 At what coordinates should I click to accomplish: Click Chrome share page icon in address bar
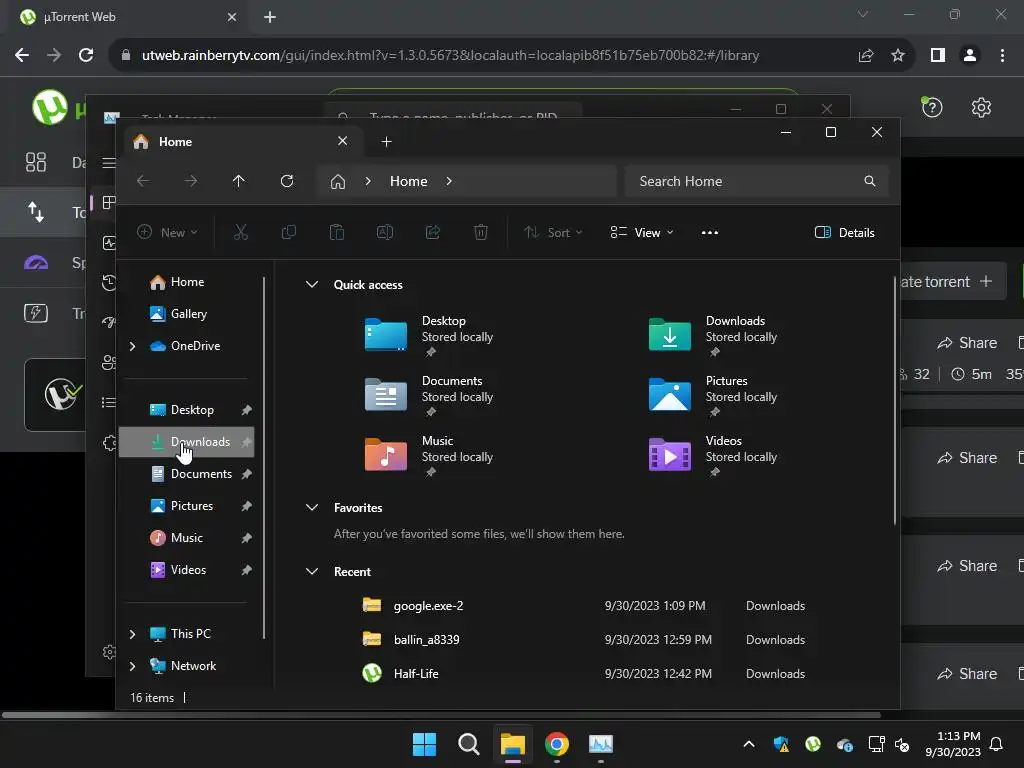866,56
